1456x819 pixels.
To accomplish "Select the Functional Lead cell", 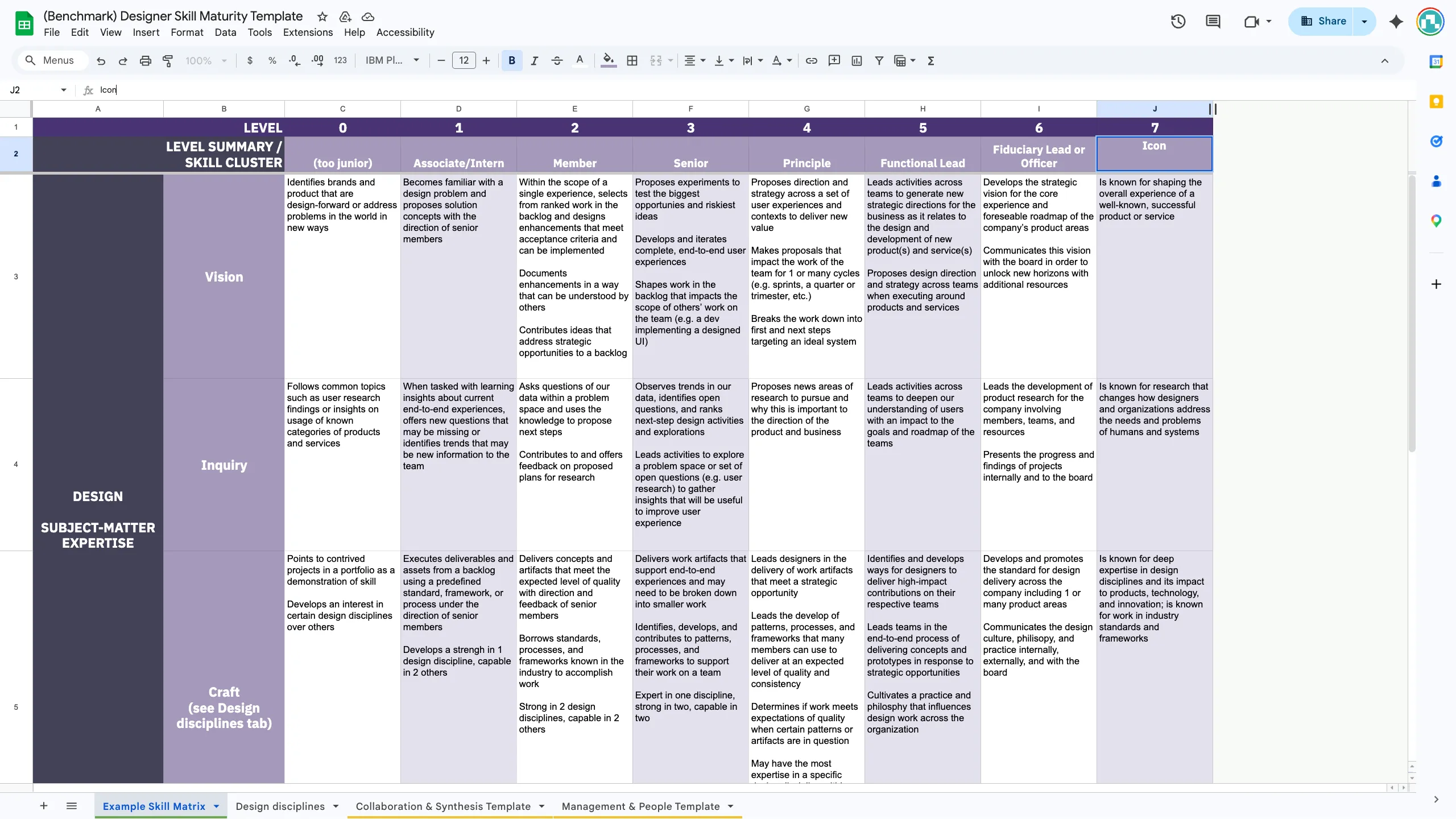I will [x=923, y=154].
